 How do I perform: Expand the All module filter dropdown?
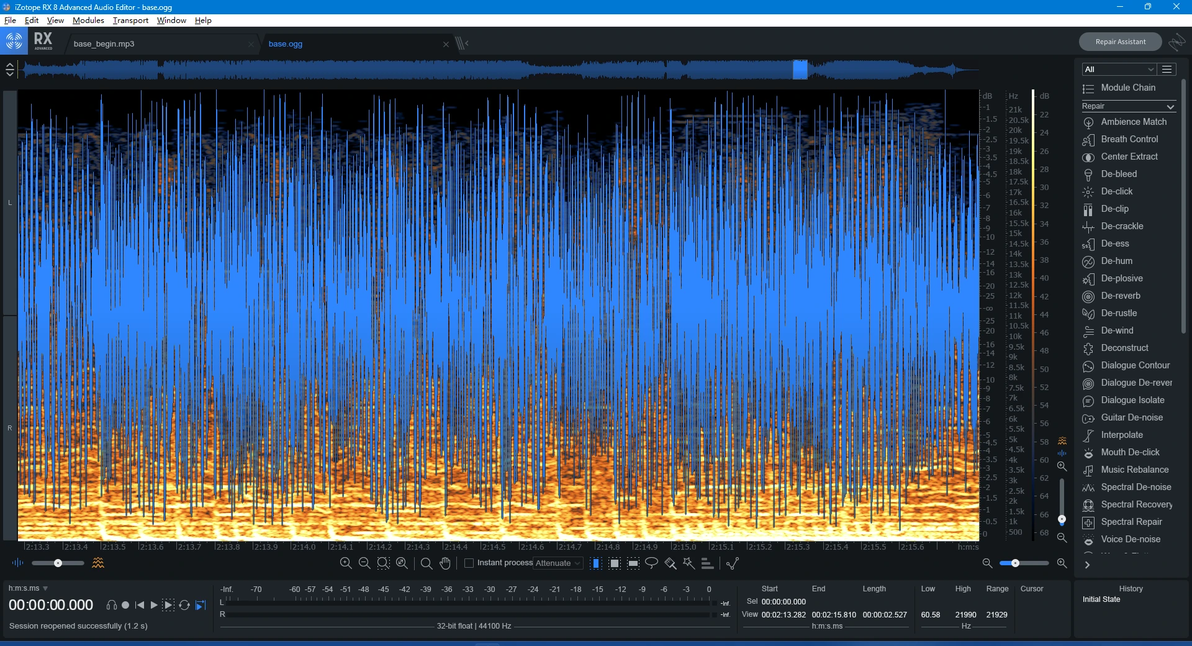[x=1118, y=69]
